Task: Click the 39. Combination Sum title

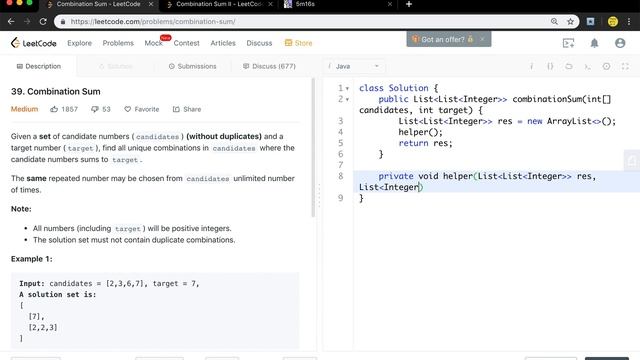Action: 56,91
